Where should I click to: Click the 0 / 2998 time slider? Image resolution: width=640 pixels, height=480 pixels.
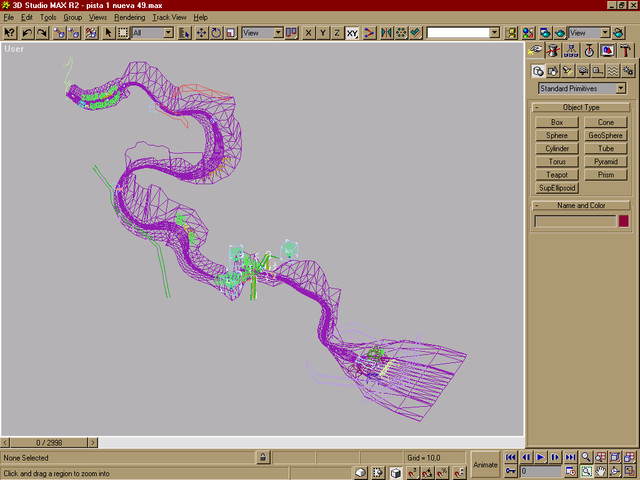click(x=49, y=442)
